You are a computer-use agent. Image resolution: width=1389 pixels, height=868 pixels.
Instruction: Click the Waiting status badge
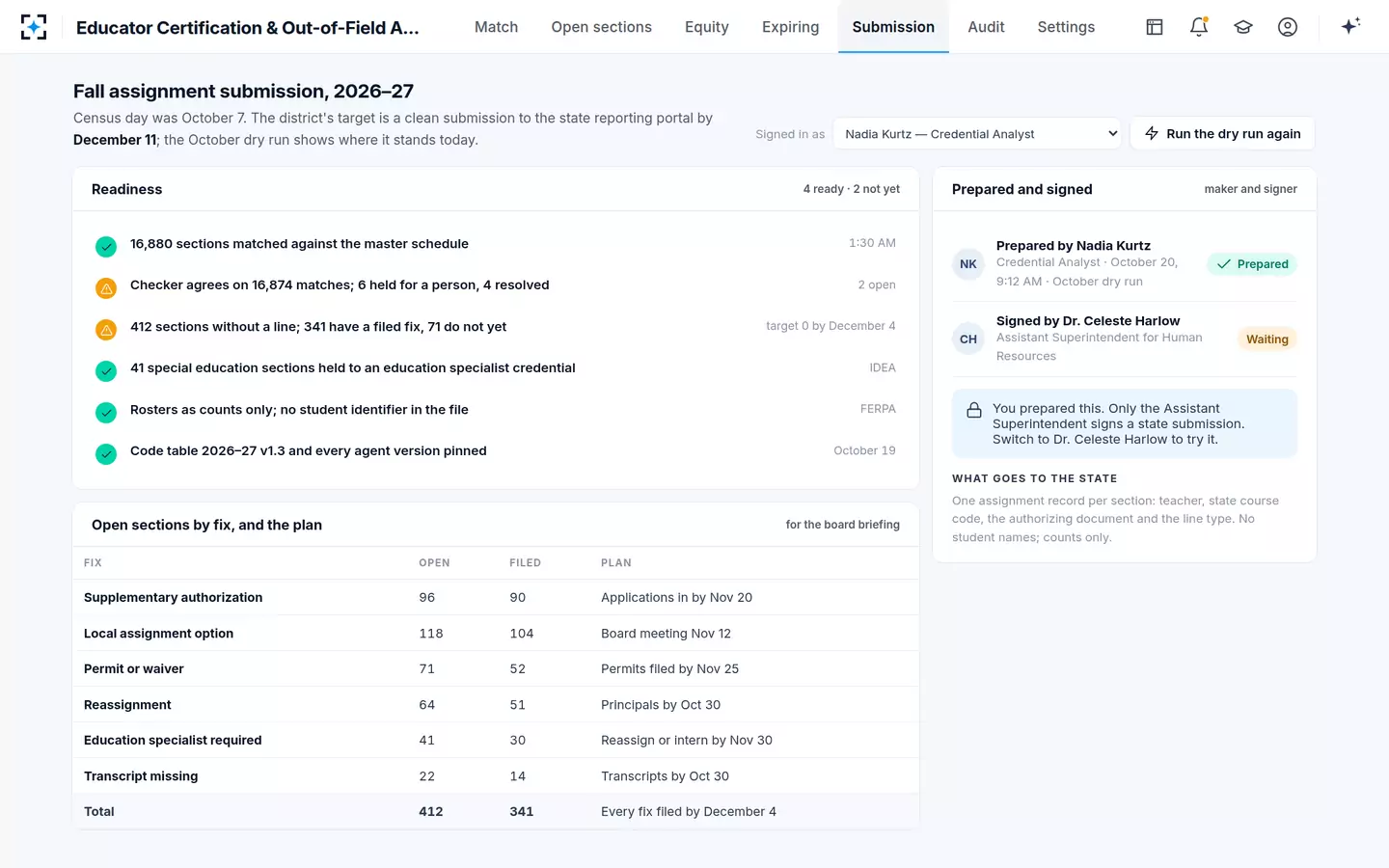click(x=1266, y=339)
